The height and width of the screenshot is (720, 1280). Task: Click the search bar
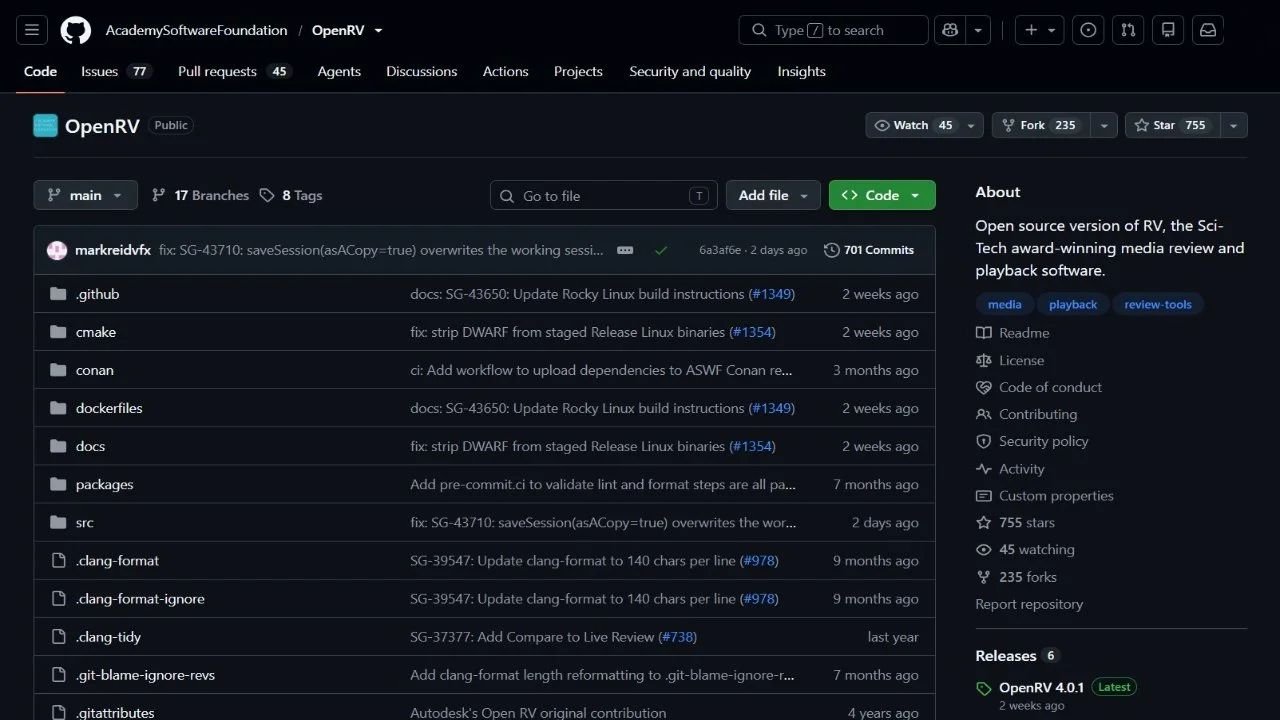pos(833,30)
